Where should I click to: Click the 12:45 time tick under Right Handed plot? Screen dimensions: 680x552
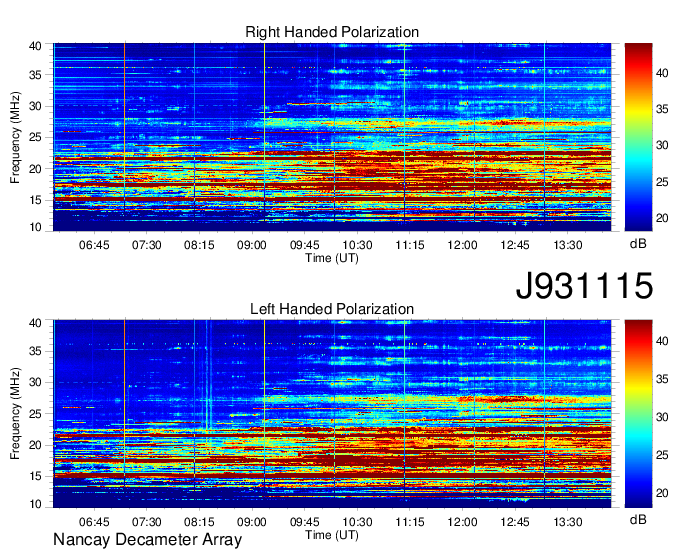(x=515, y=245)
